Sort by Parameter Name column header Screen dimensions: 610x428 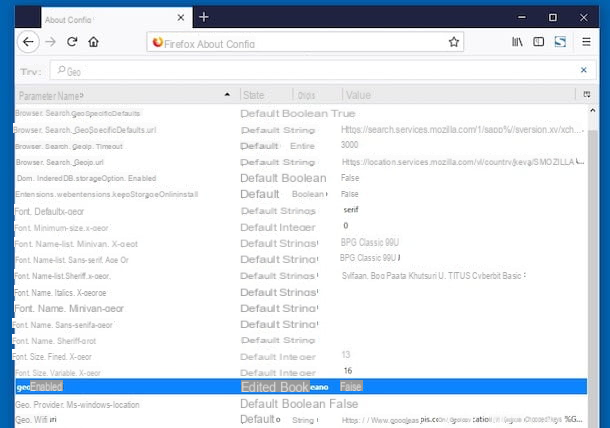tap(128, 95)
